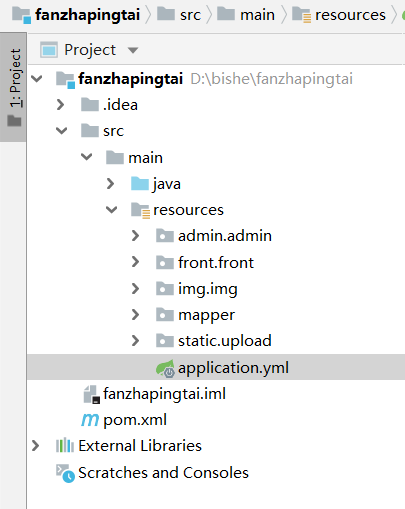Viewport: 405px width, 509px height.
Task: Click the Project view window icon
Action: click(x=49, y=50)
